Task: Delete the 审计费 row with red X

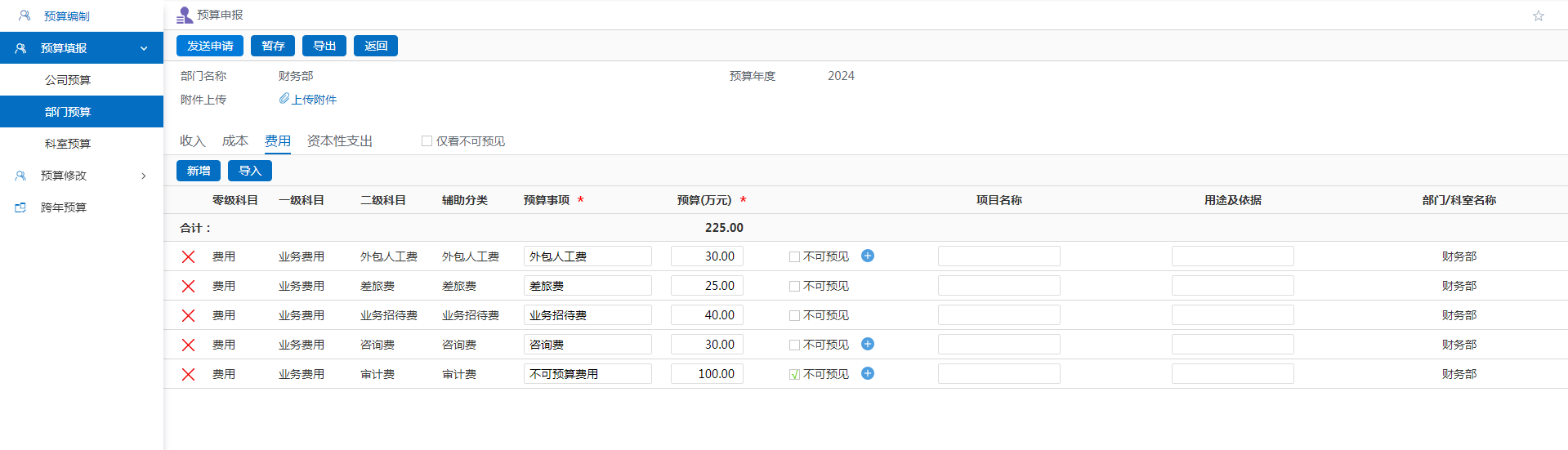Action: (188, 374)
